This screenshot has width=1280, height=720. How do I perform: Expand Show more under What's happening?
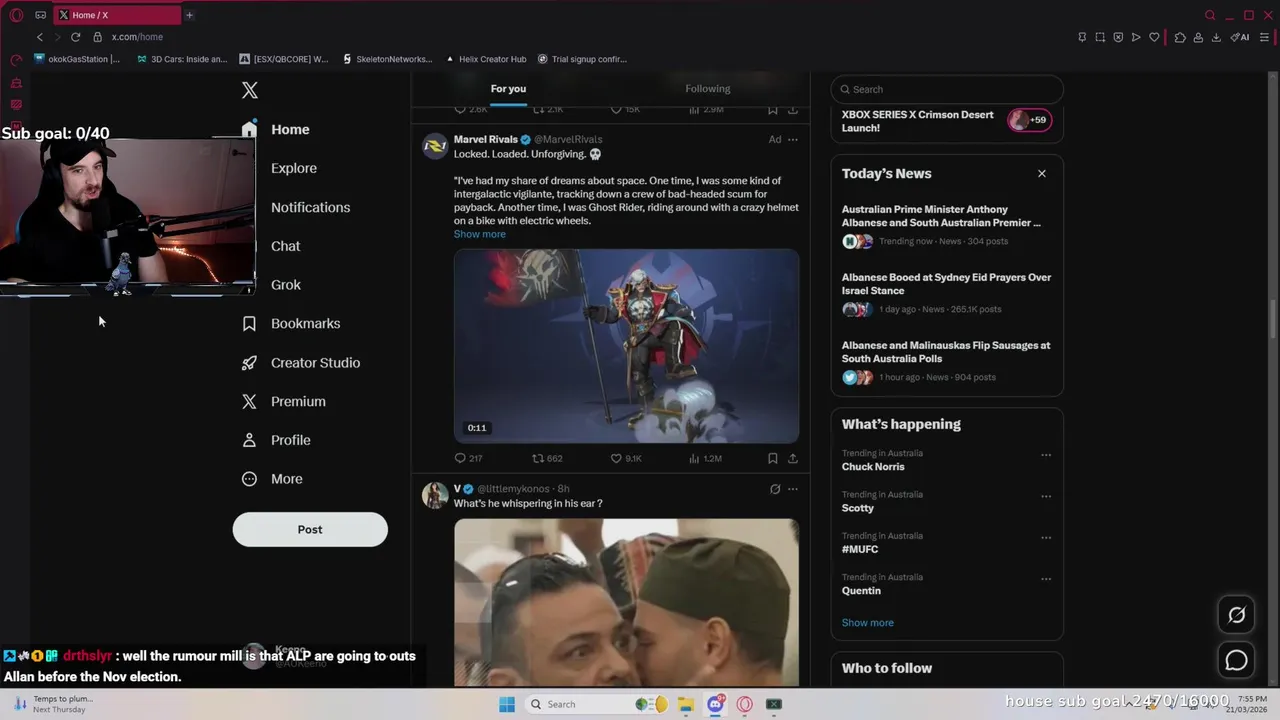tap(868, 622)
